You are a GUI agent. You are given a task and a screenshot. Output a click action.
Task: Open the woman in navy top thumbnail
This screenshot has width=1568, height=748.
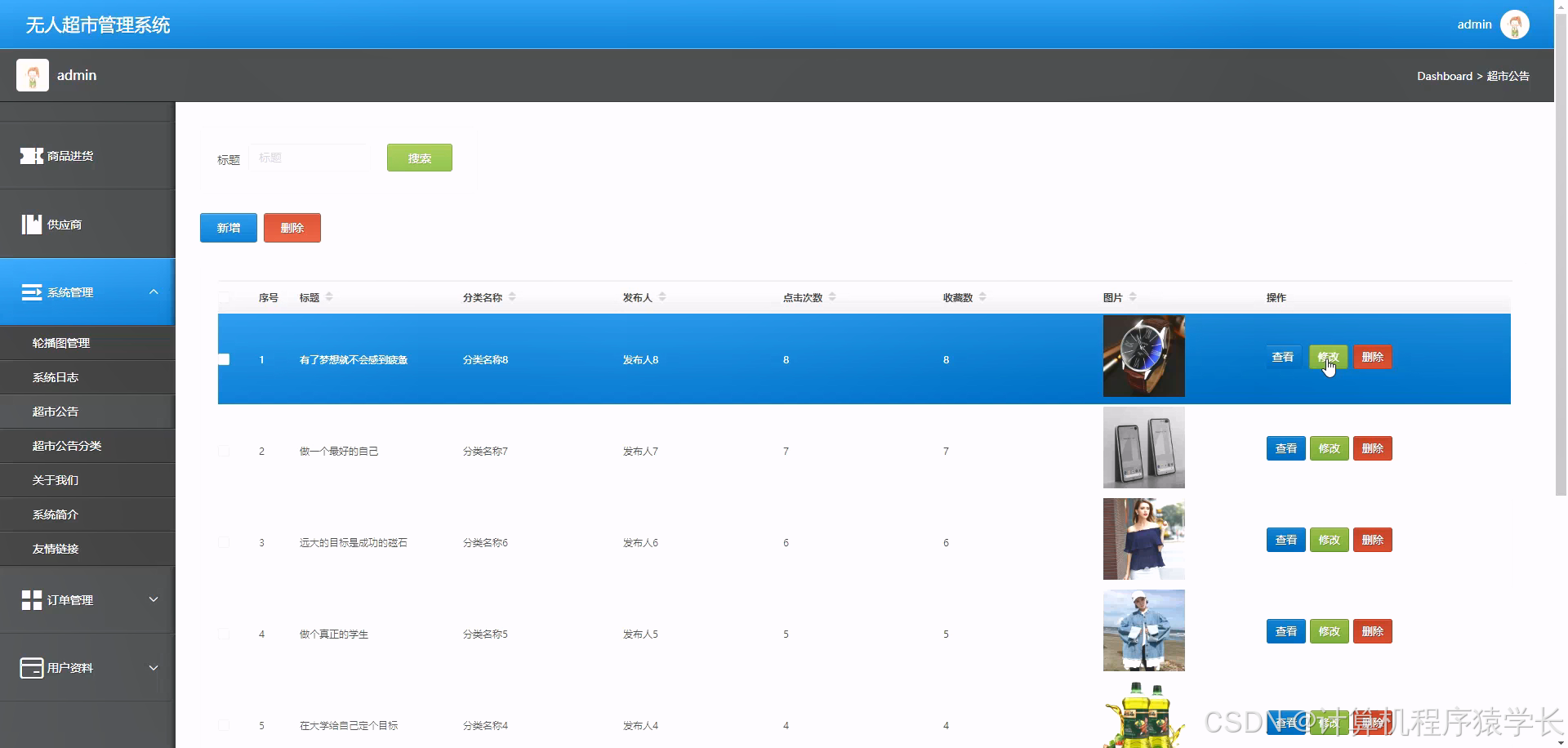pos(1143,539)
